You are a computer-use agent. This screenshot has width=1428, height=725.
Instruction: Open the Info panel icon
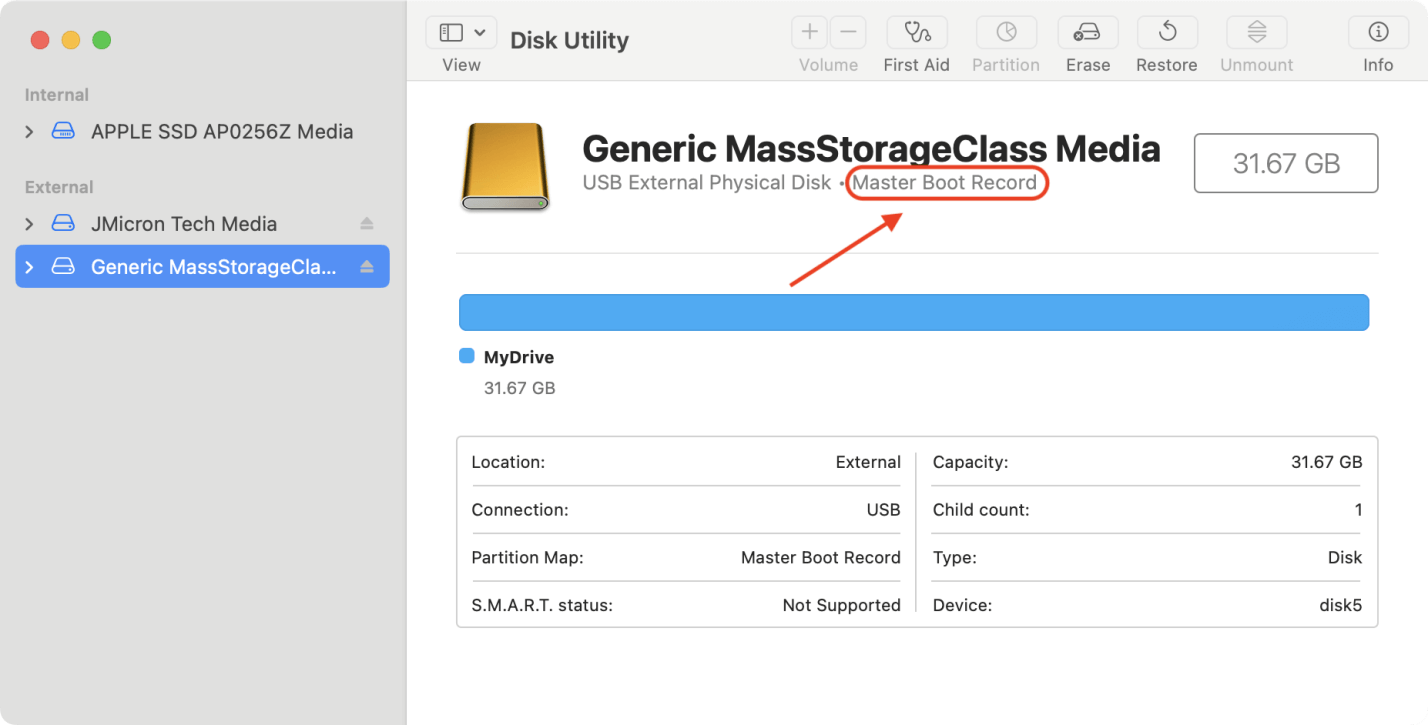[1377, 33]
